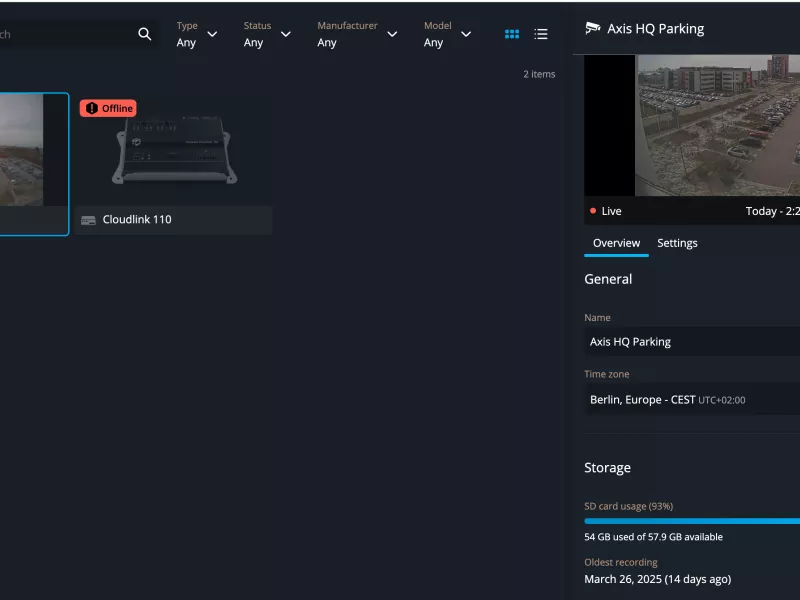Open the Time zone selector showing Berlin
The height and width of the screenshot is (600, 800).
click(x=690, y=399)
